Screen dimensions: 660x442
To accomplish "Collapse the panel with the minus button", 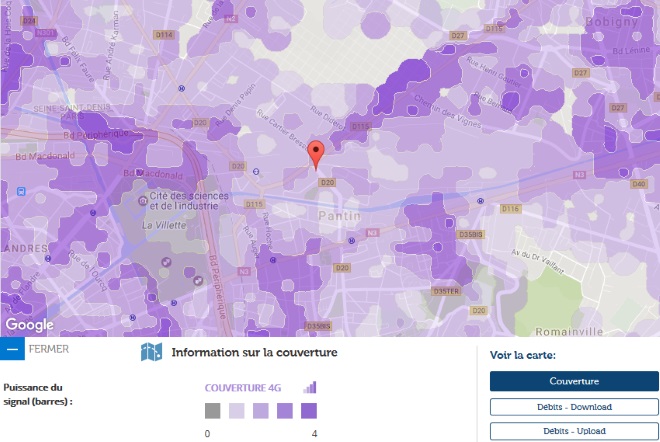I will point(12,349).
